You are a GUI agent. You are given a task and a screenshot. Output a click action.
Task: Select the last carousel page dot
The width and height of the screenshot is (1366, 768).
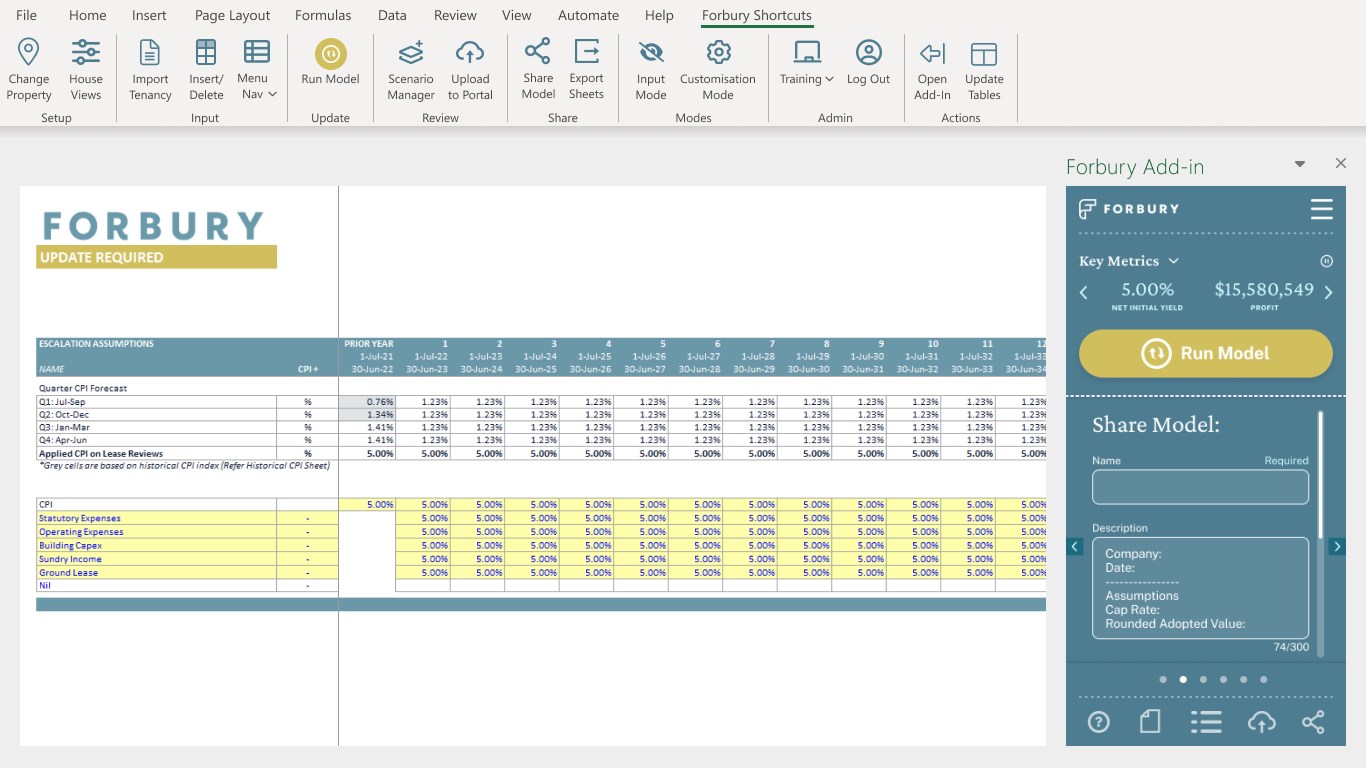(1264, 680)
